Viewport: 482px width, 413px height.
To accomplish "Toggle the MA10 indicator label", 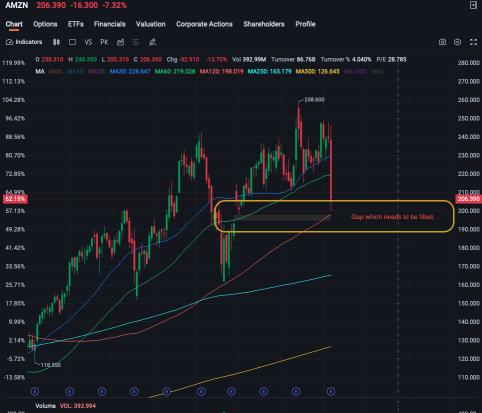I will (75, 71).
